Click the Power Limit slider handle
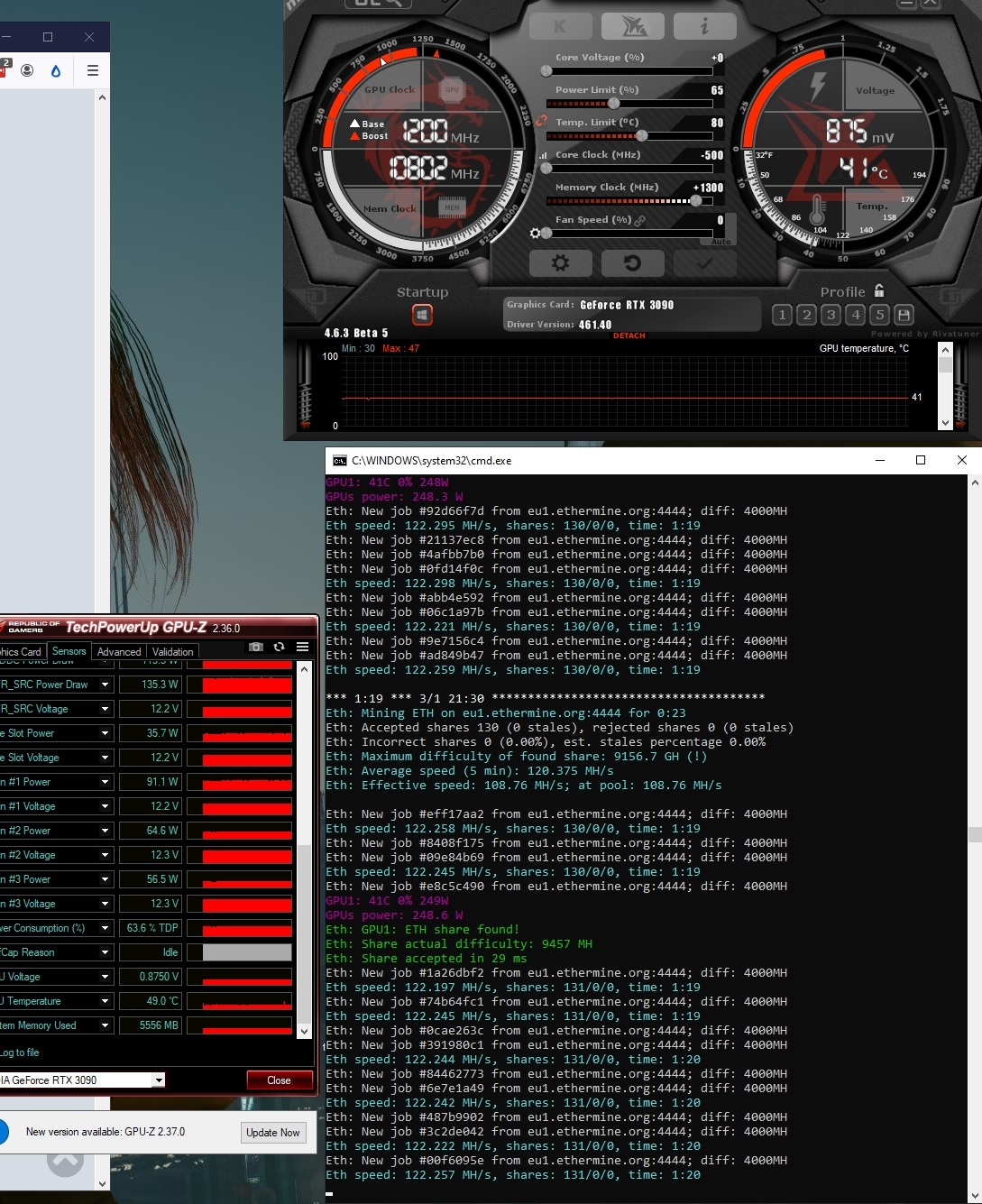Viewport: 982px width, 1204px height. tap(614, 104)
